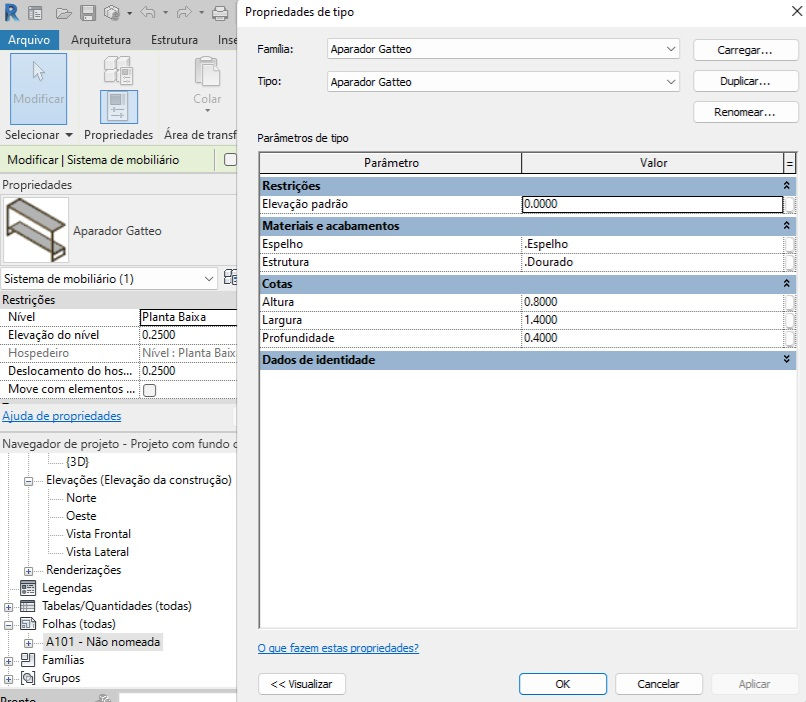Redo with the forward arrow icon
The height and width of the screenshot is (702, 806).
pyautogui.click(x=184, y=12)
